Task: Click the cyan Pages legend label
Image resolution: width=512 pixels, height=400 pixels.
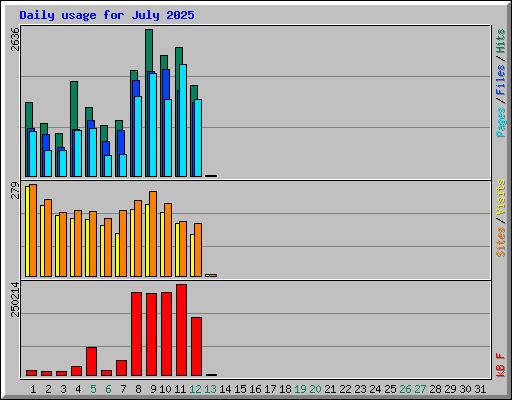Action: coord(501,122)
